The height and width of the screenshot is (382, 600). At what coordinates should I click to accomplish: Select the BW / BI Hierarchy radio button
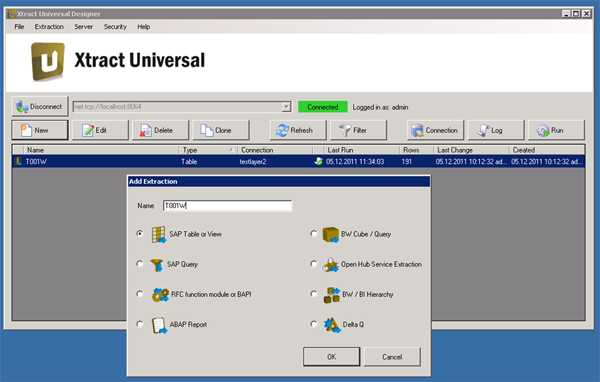[314, 294]
